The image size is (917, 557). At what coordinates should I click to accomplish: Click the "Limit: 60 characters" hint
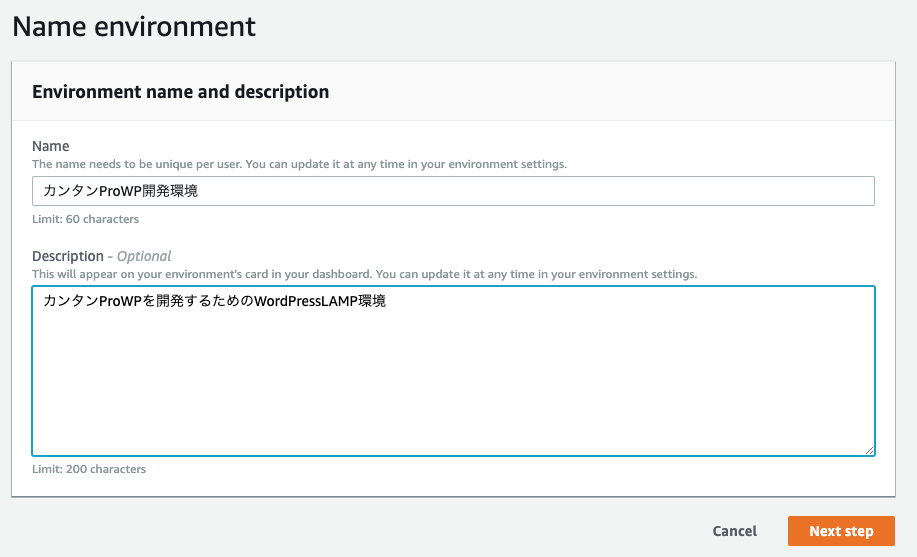pos(85,219)
